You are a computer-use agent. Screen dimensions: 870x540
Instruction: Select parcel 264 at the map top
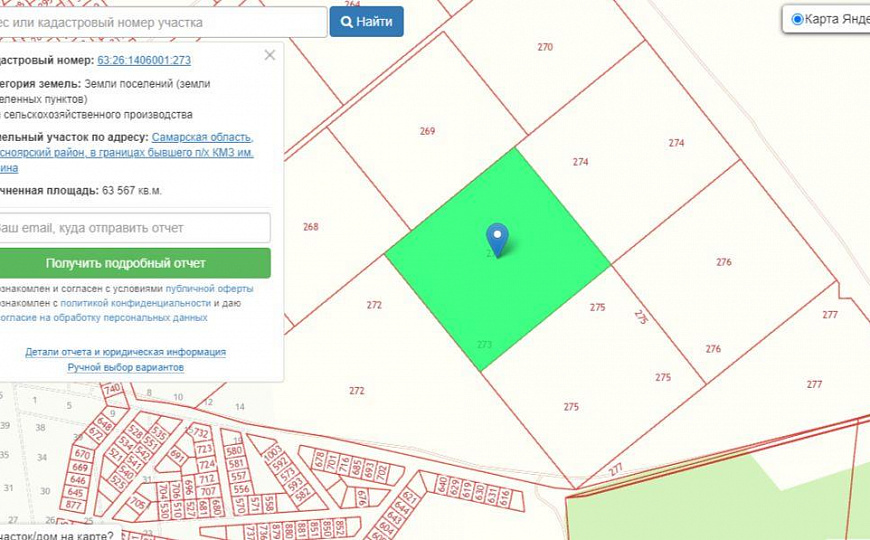coord(351,5)
